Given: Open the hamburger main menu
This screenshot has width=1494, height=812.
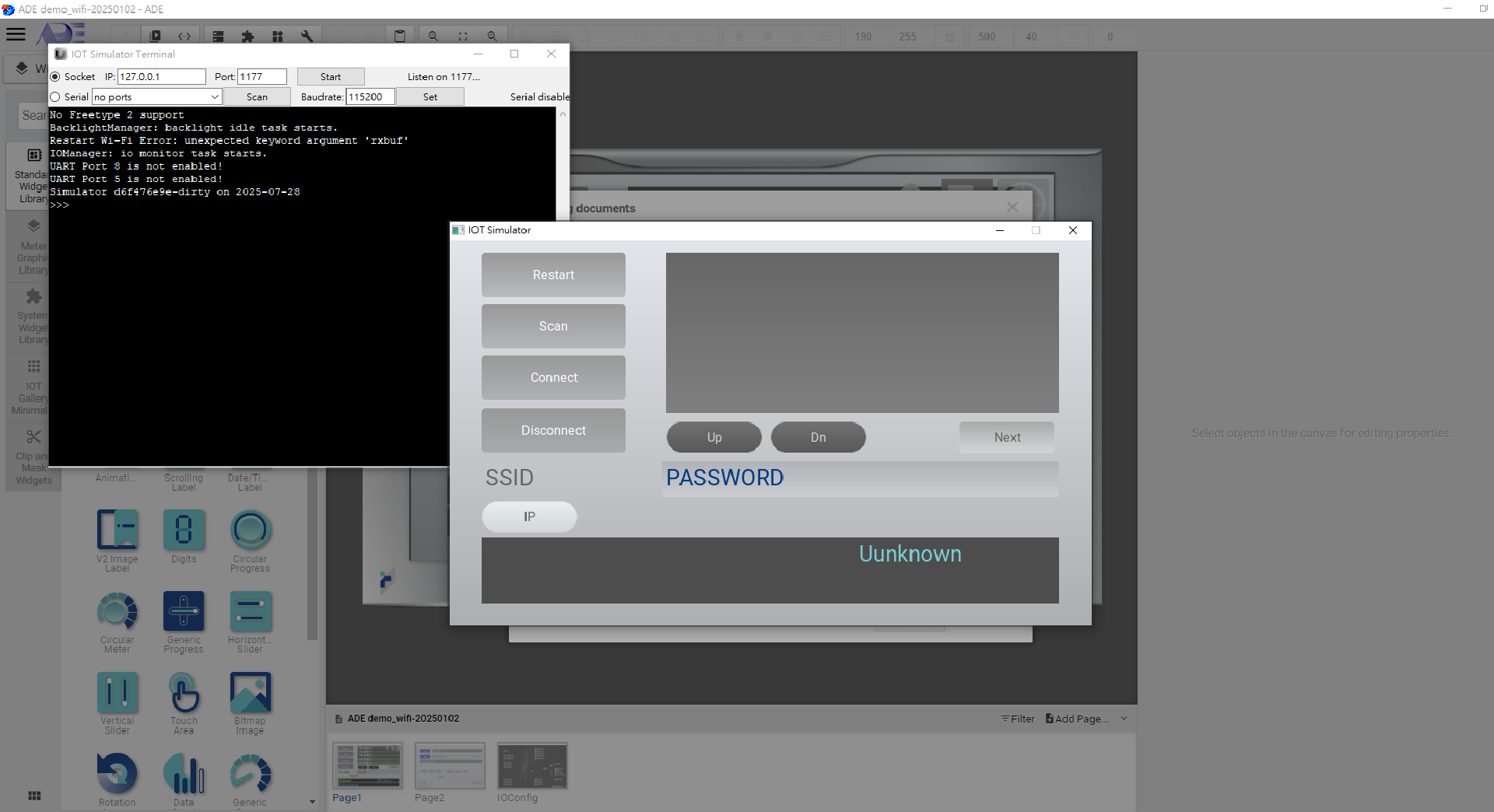Looking at the screenshot, I should pos(16,34).
